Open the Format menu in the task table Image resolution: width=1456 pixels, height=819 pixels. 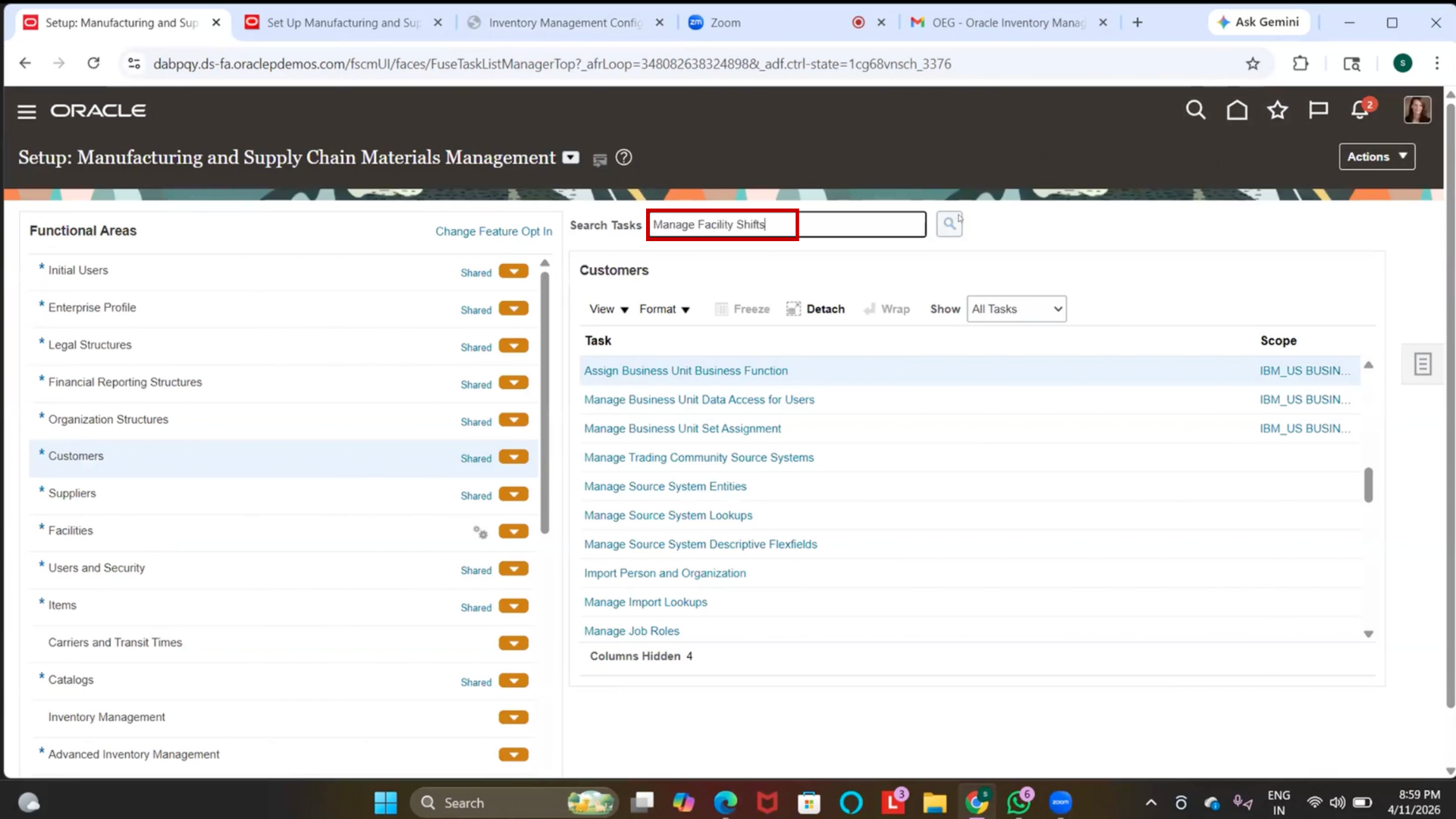coord(664,309)
